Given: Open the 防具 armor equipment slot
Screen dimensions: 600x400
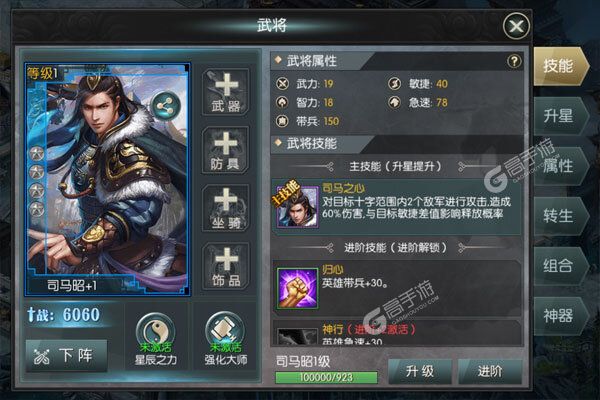Looking at the screenshot, I should [226, 150].
